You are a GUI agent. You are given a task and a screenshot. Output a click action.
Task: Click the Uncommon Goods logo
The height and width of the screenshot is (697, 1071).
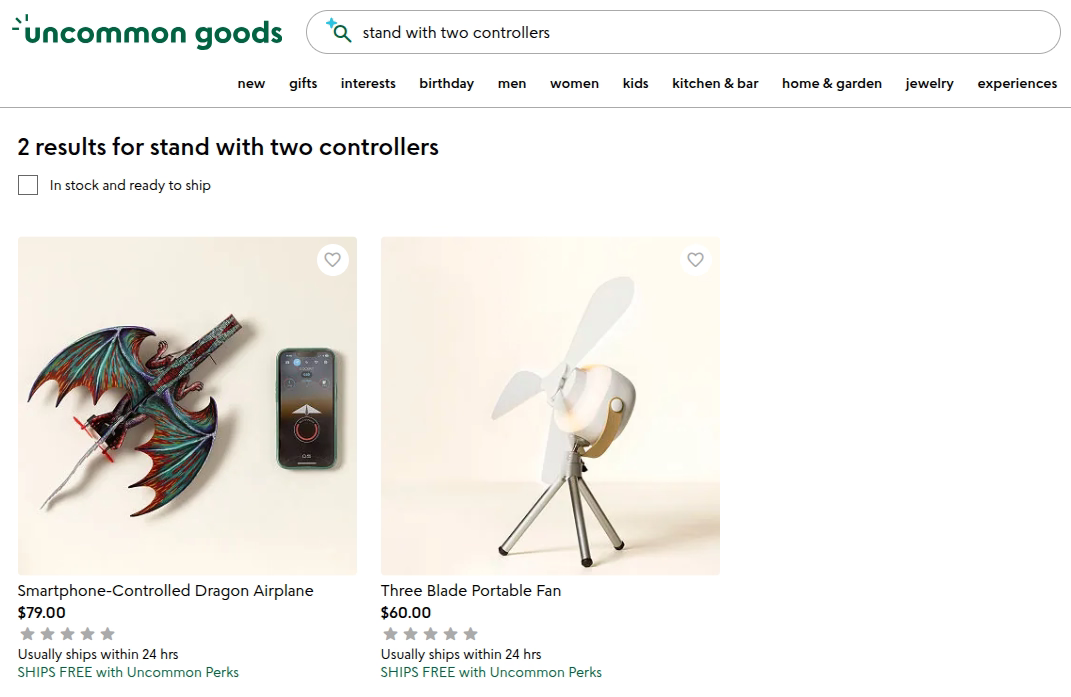[148, 33]
